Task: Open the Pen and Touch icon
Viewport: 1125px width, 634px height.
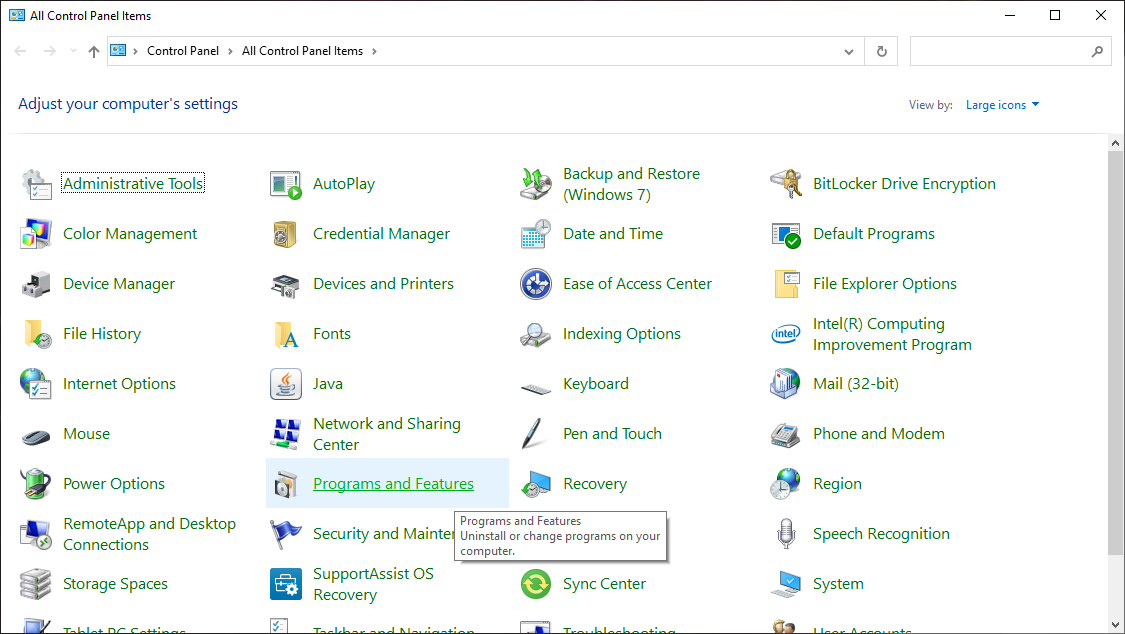Action: point(532,435)
